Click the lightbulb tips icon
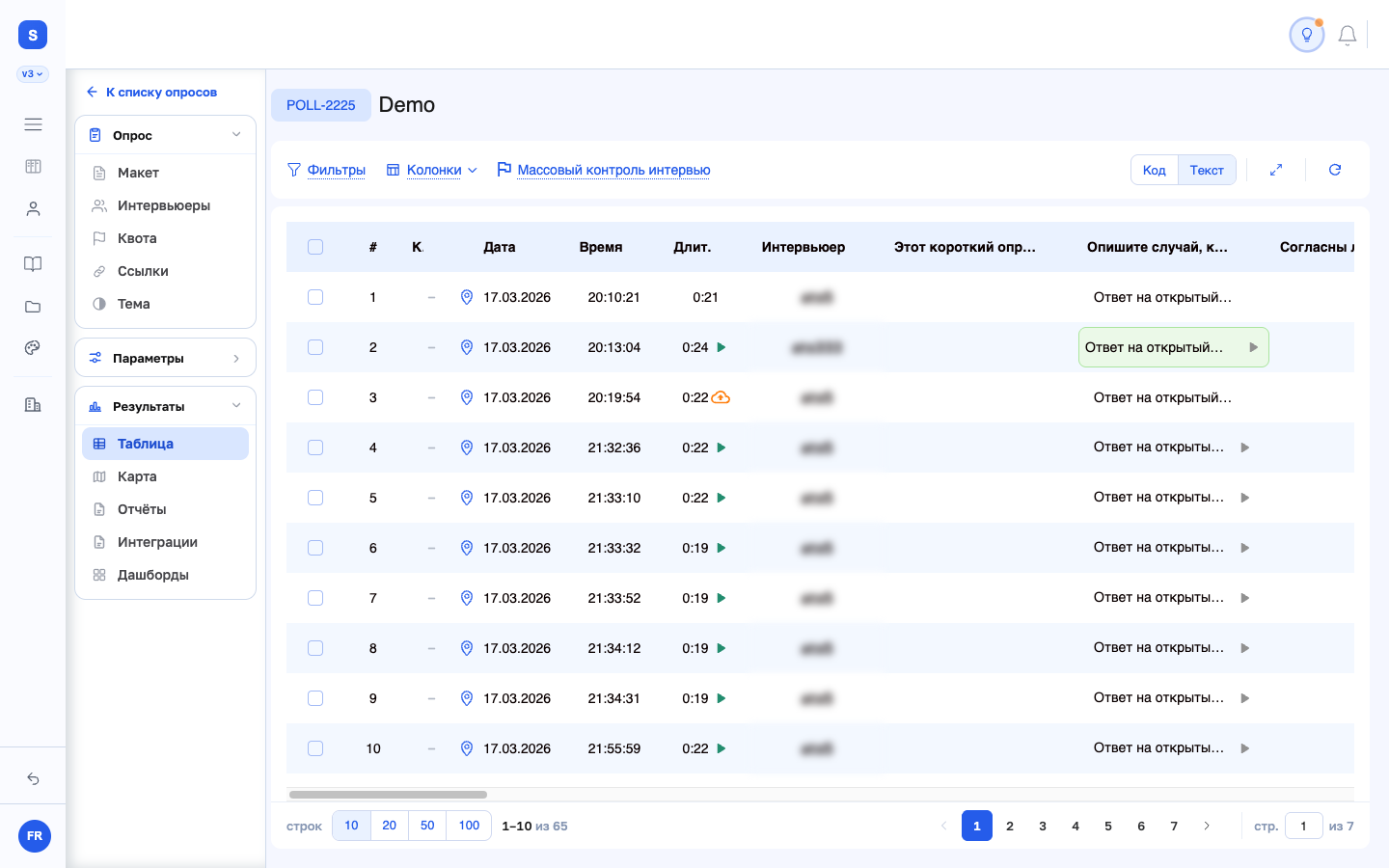 [1307, 35]
